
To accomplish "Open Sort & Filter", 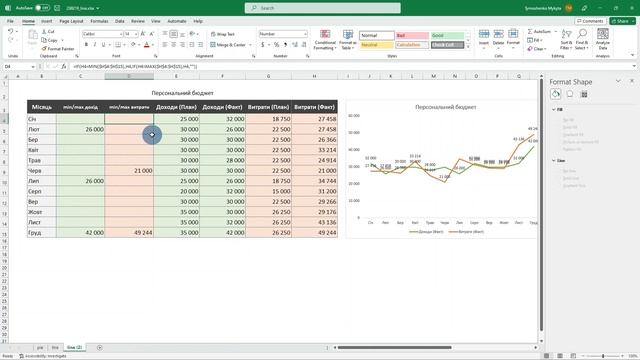I will click(x=566, y=40).
